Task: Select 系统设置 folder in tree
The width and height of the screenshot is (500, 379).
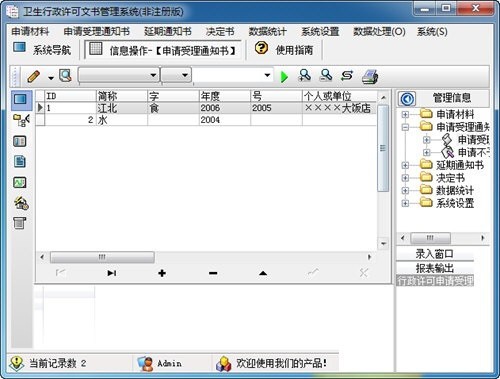Action: (447, 203)
